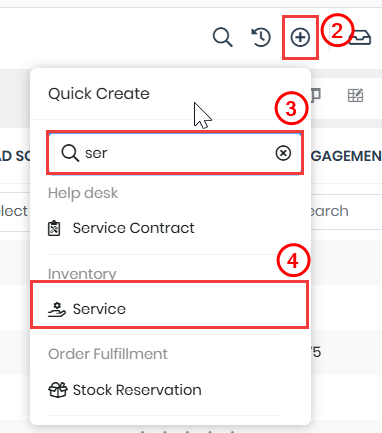This screenshot has height=433, width=382.
Task: Clear the 'ser' search text with the X
Action: [x=283, y=153]
